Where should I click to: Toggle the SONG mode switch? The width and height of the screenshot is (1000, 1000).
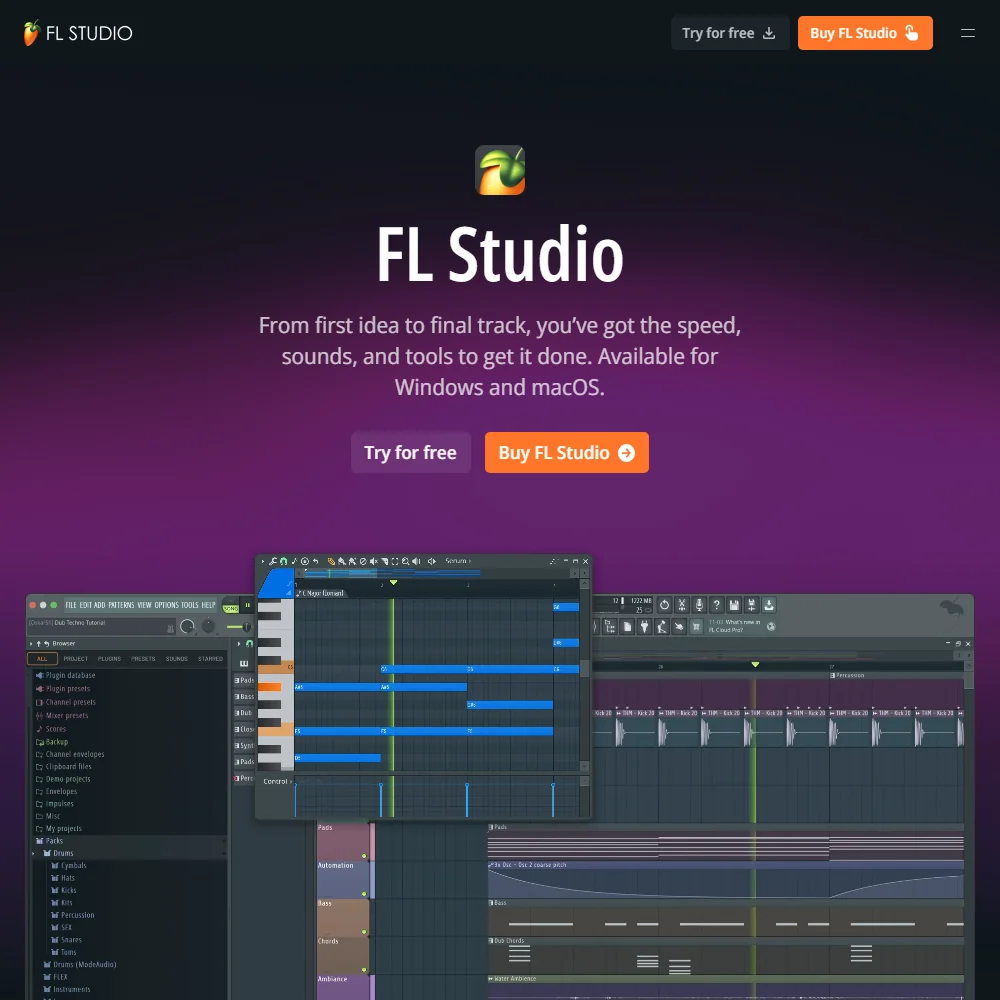tap(230, 607)
